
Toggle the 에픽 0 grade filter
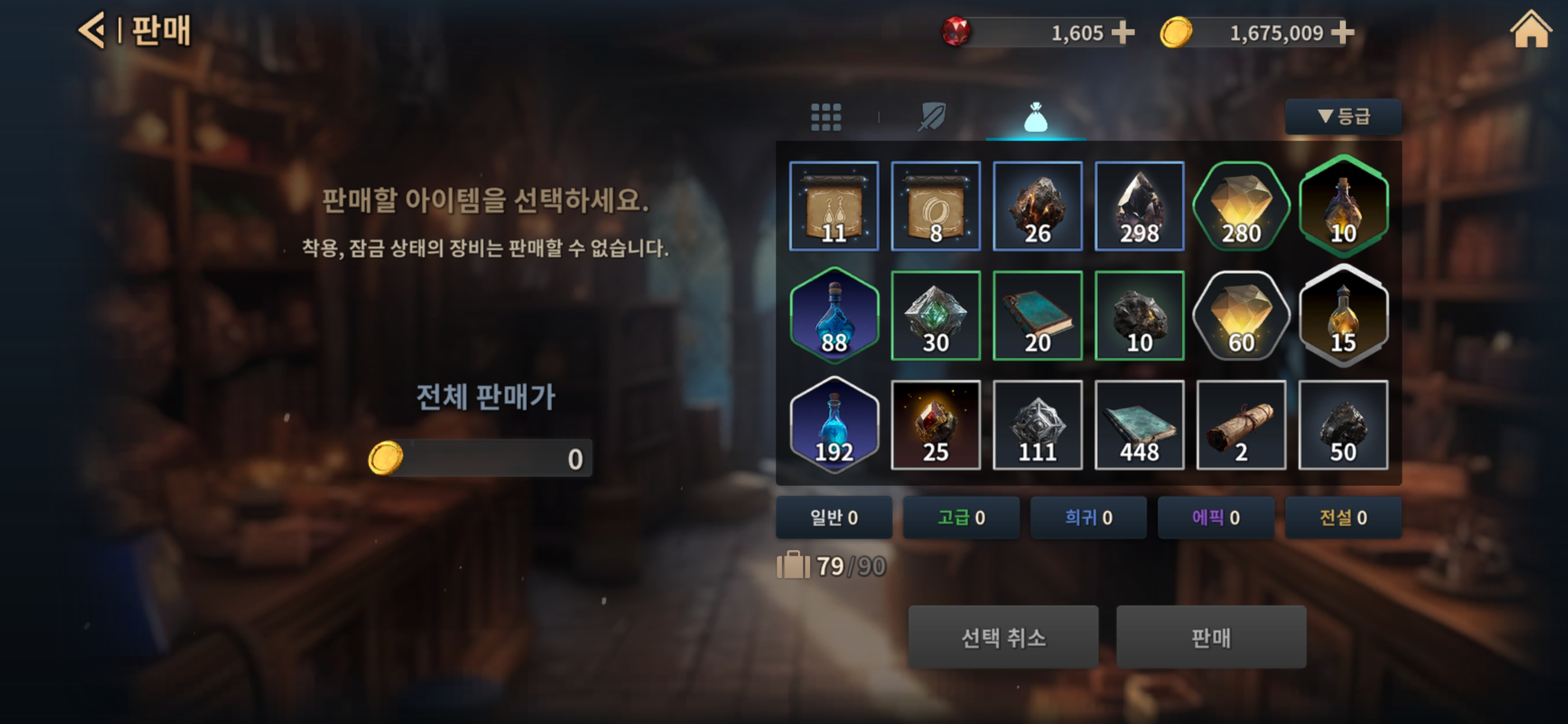point(1216,517)
